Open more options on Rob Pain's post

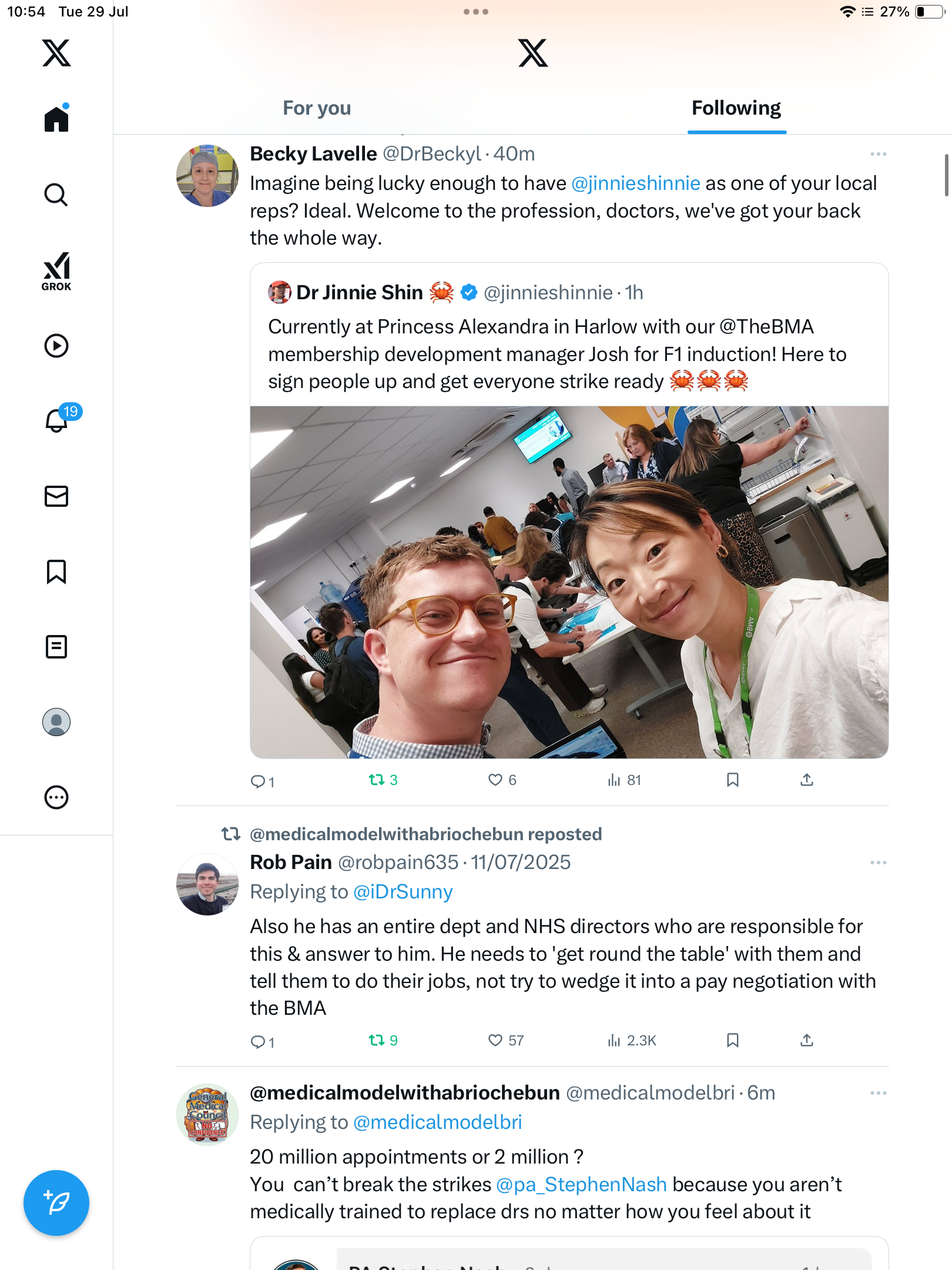(x=878, y=863)
